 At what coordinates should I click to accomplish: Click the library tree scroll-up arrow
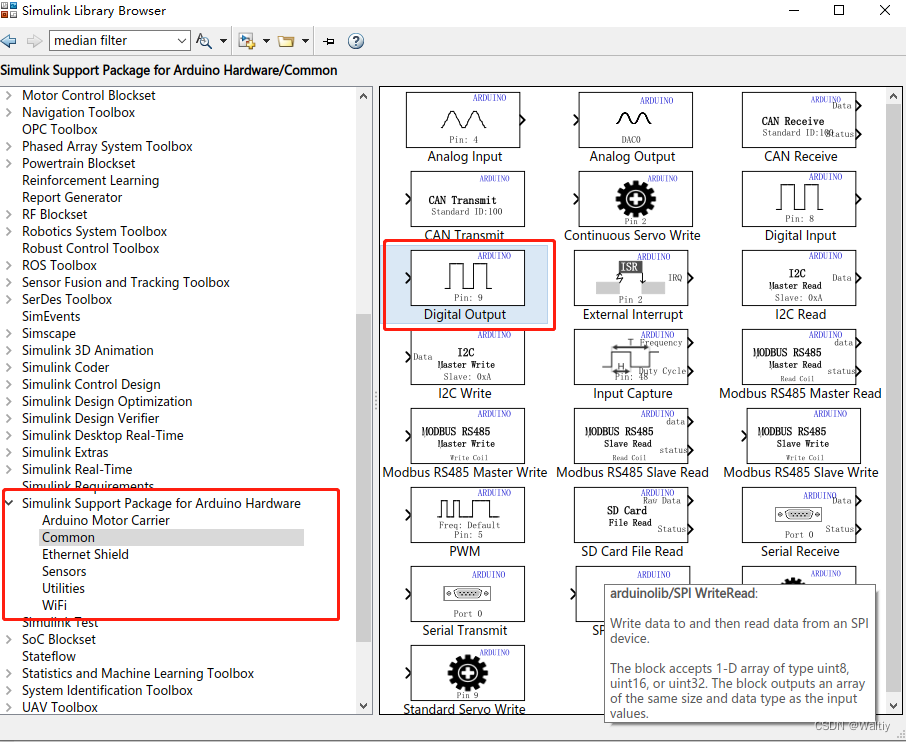[x=363, y=96]
